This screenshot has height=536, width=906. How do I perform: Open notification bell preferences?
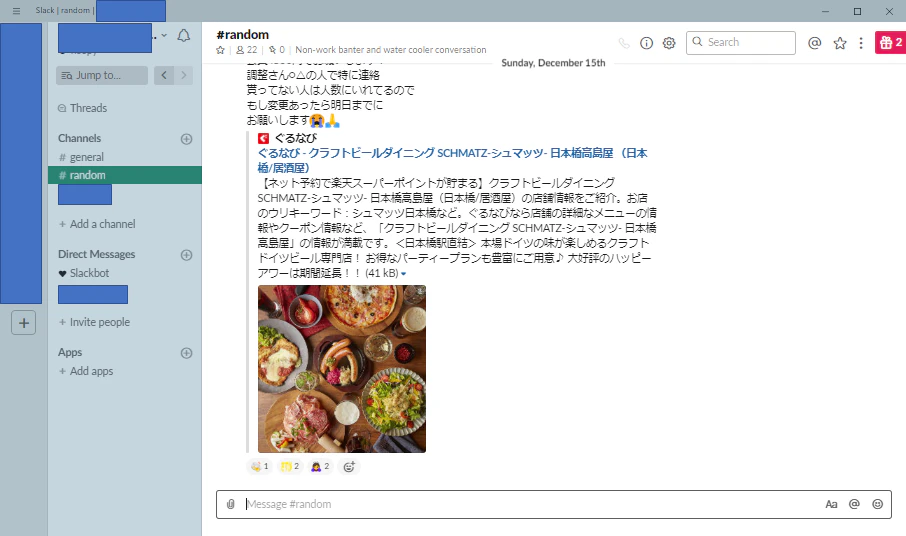coord(183,36)
